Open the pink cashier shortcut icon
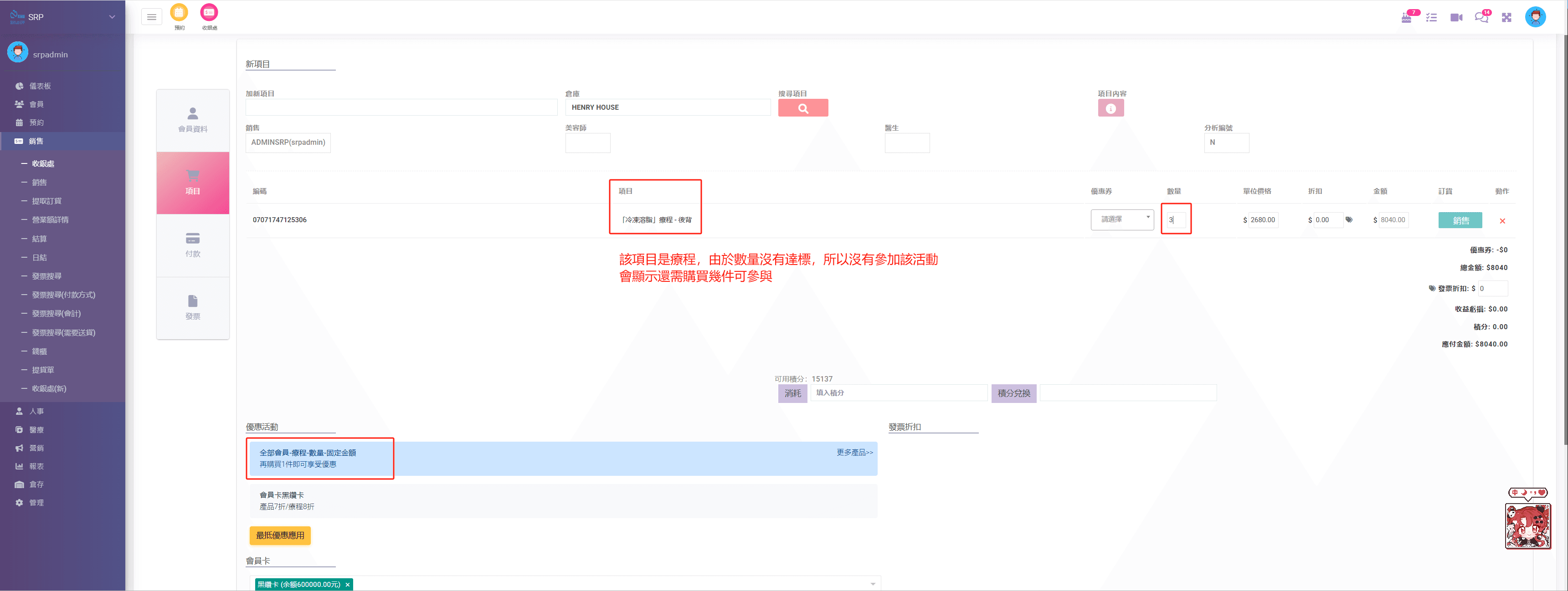1568x591 pixels. point(209,13)
